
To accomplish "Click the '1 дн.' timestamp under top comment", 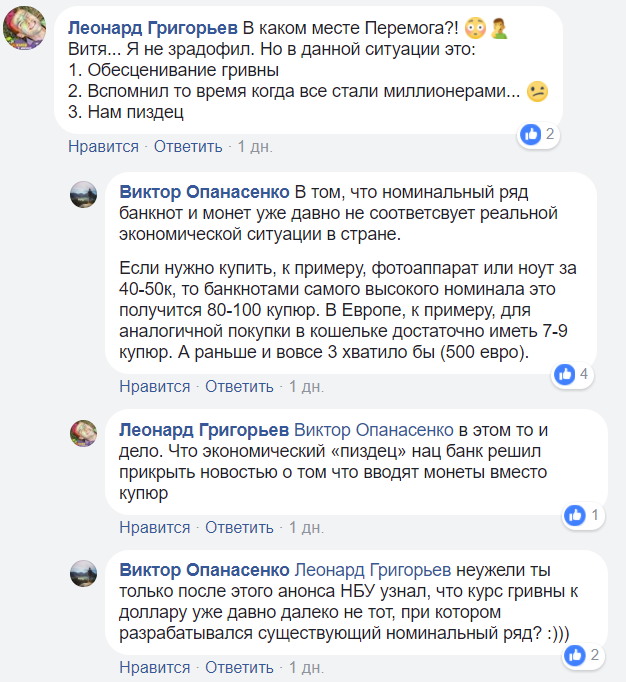I will pos(255,147).
